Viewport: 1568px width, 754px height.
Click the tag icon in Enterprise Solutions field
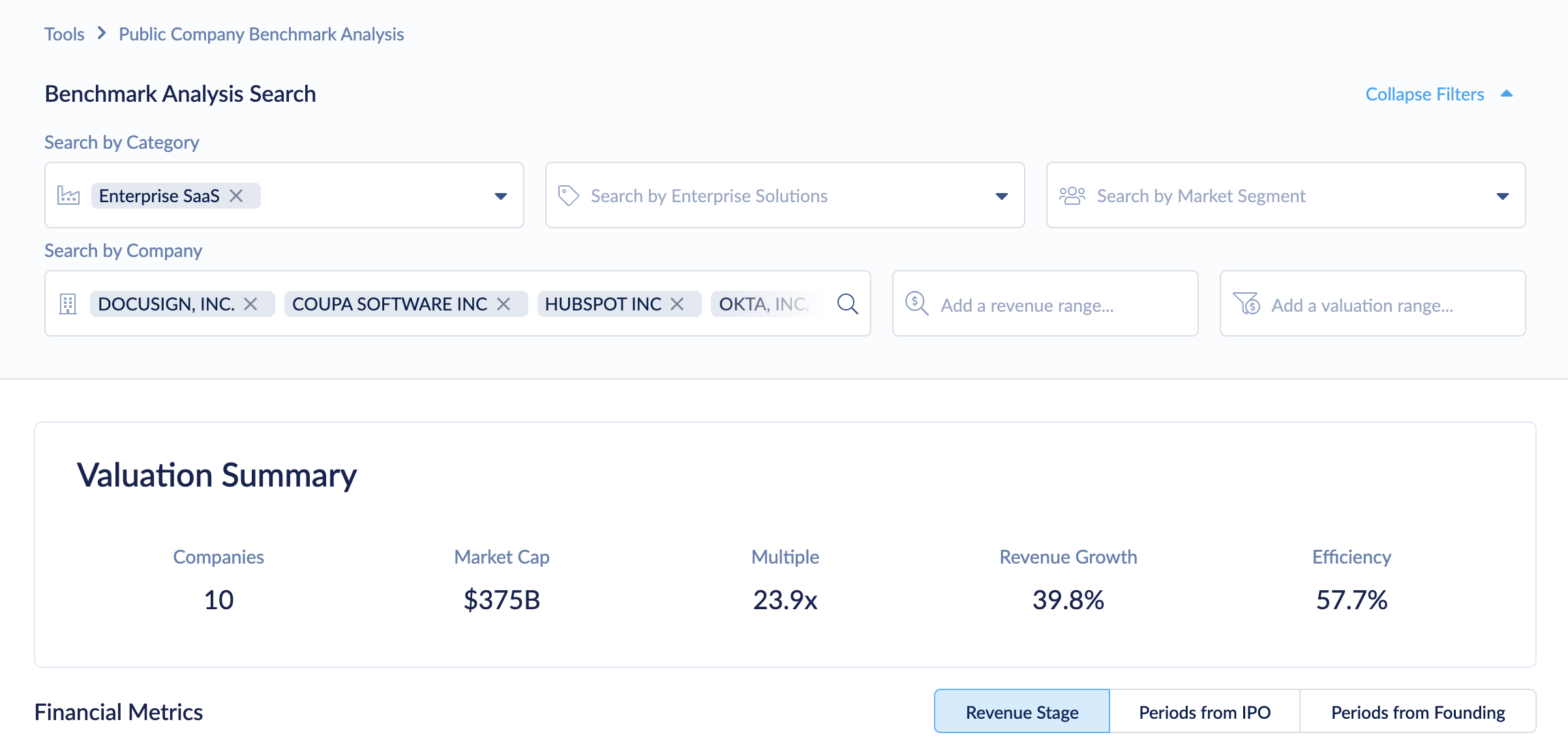click(x=569, y=195)
